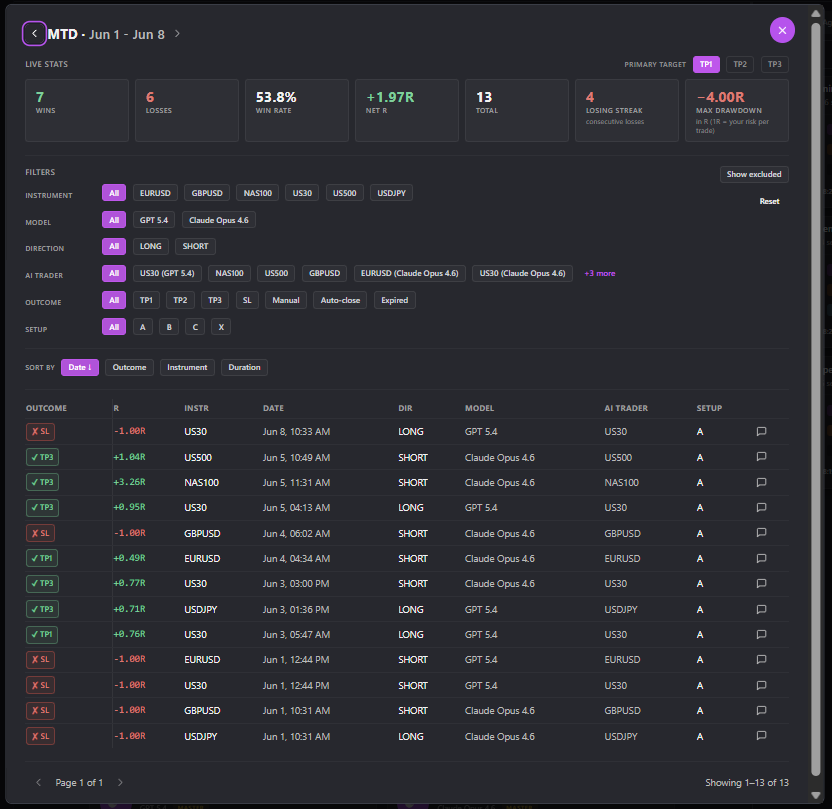Open comment for Jun 1 10:31 AM GBPUSD trade
Image resolution: width=832 pixels, height=809 pixels.
(x=761, y=710)
